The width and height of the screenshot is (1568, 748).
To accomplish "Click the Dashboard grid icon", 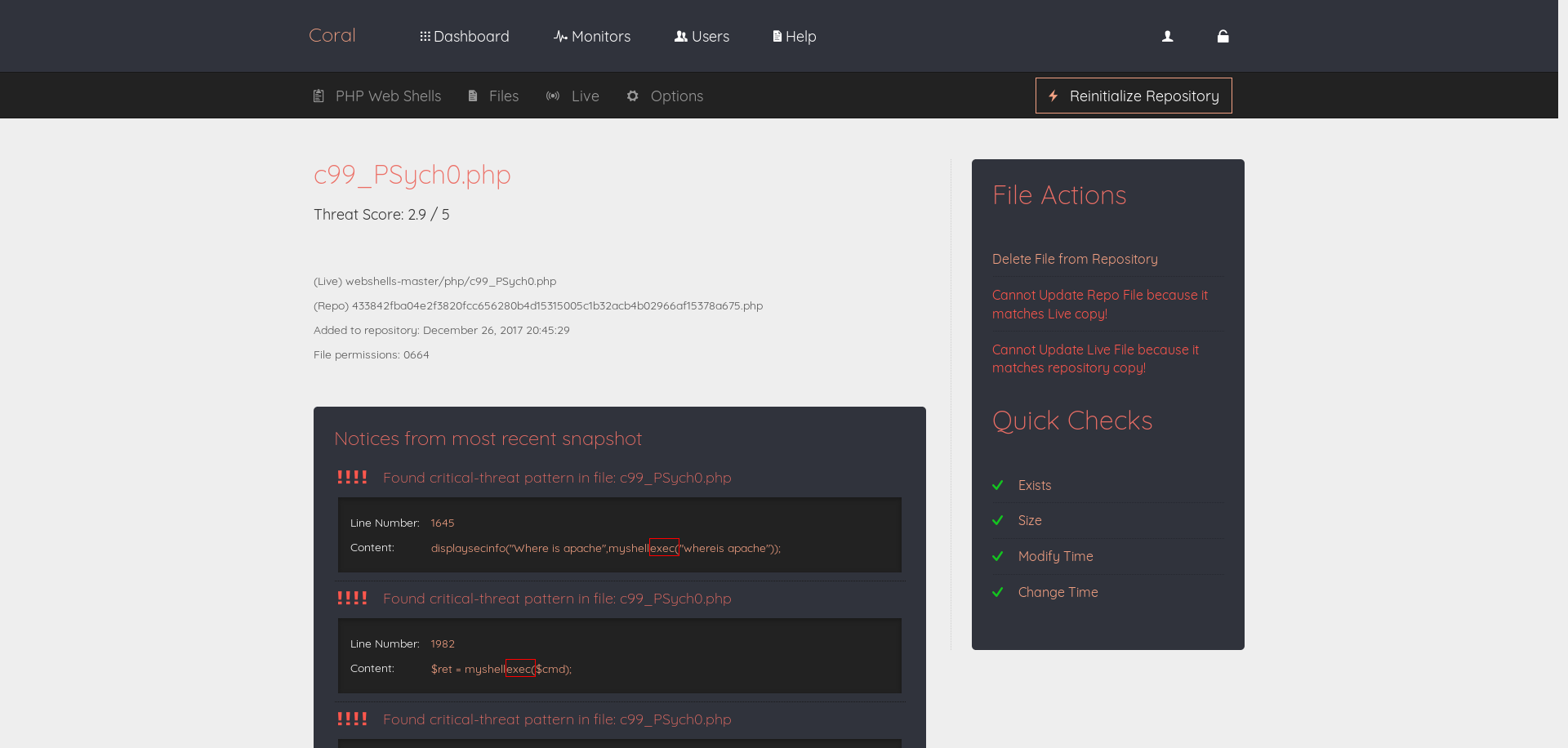I will [425, 37].
